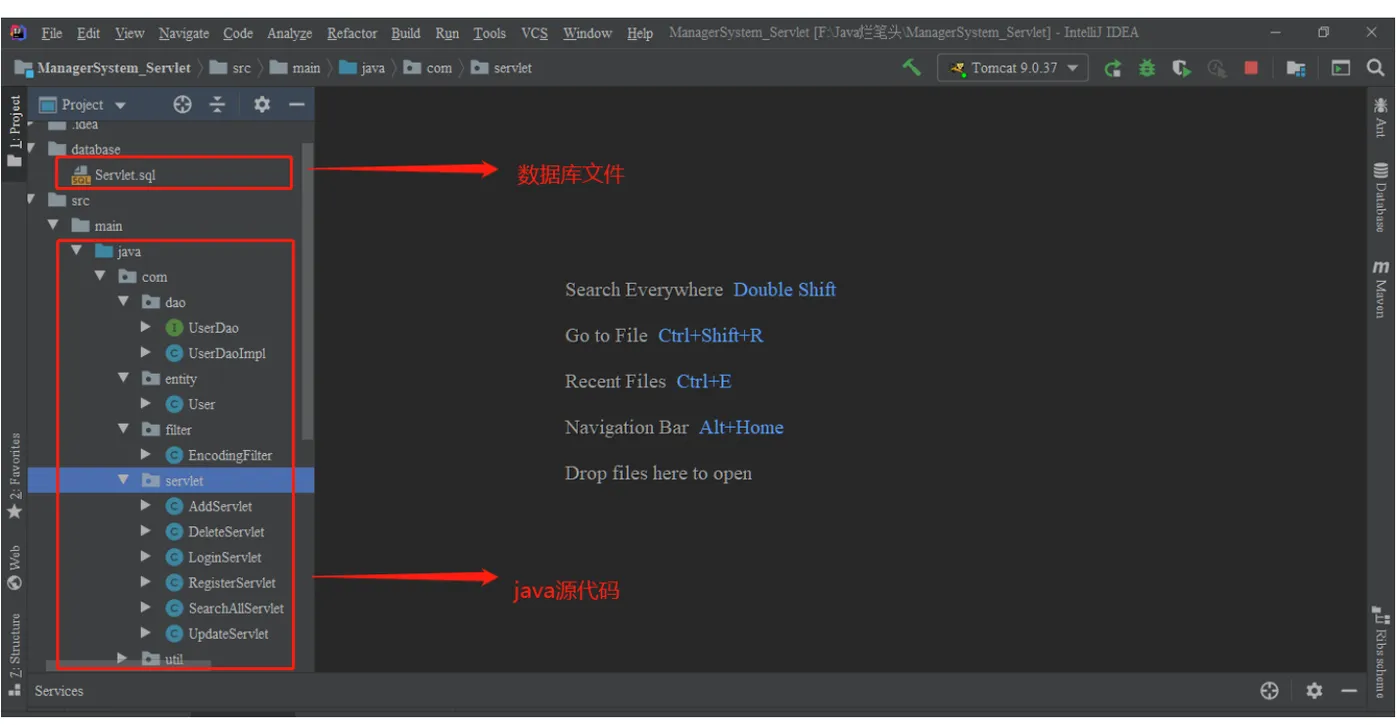The image size is (1400, 725).
Task: Open the Maven tool window tab
Action: [x=1381, y=289]
